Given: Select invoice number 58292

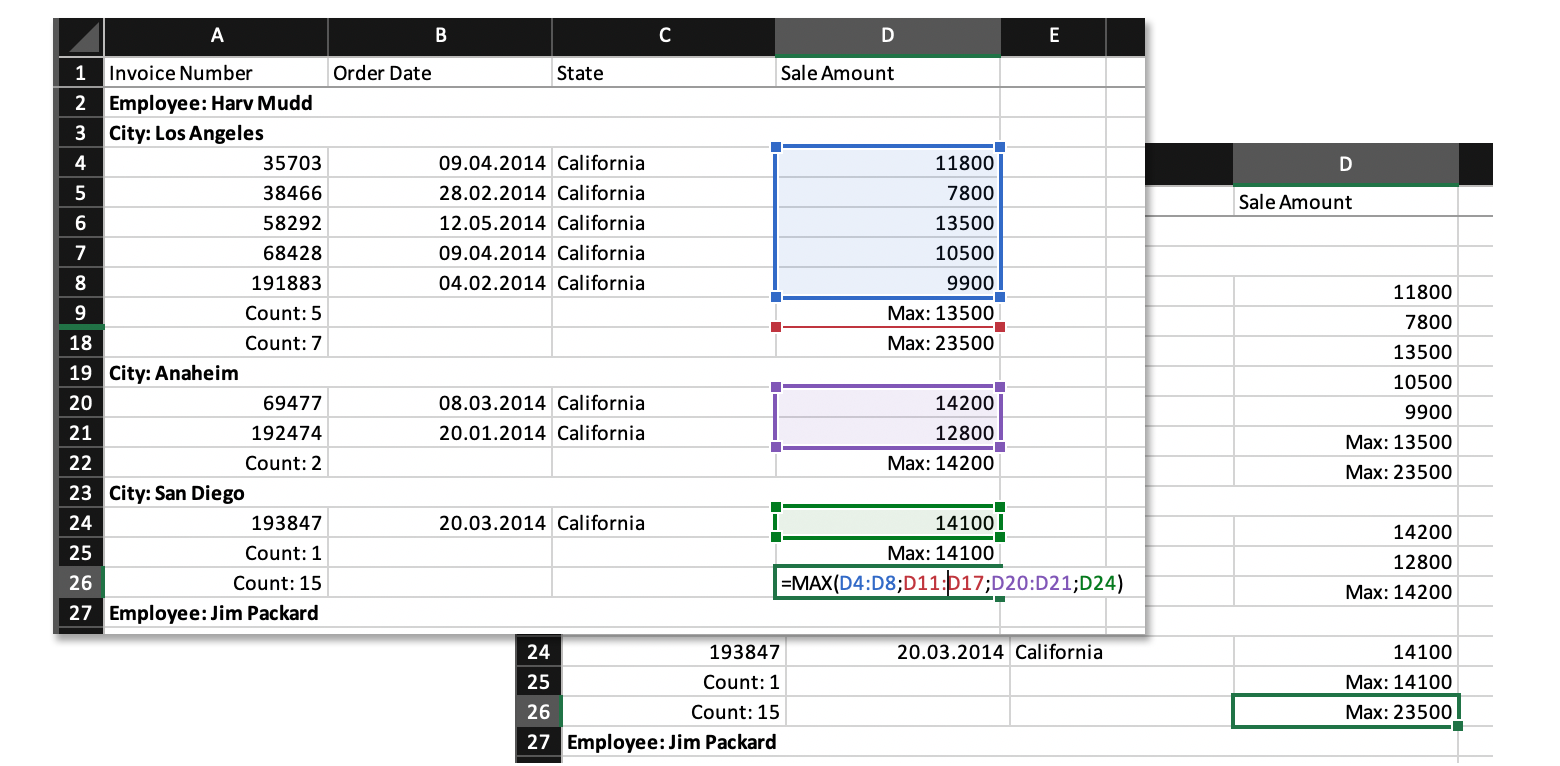Looking at the screenshot, I should tap(216, 223).
